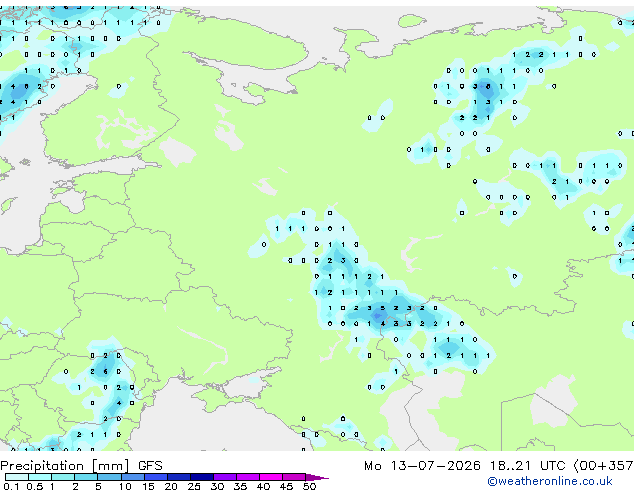Click the '35' legend scale label
Image resolution: width=634 pixels, height=490 pixels.
click(x=240, y=486)
